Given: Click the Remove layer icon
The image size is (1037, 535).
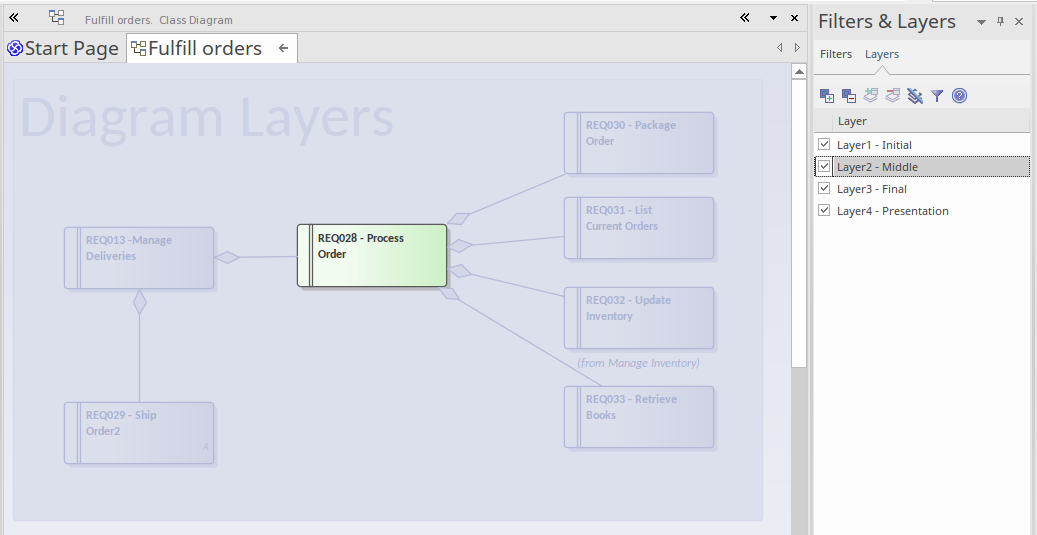Looking at the screenshot, I should pyautogui.click(x=849, y=96).
